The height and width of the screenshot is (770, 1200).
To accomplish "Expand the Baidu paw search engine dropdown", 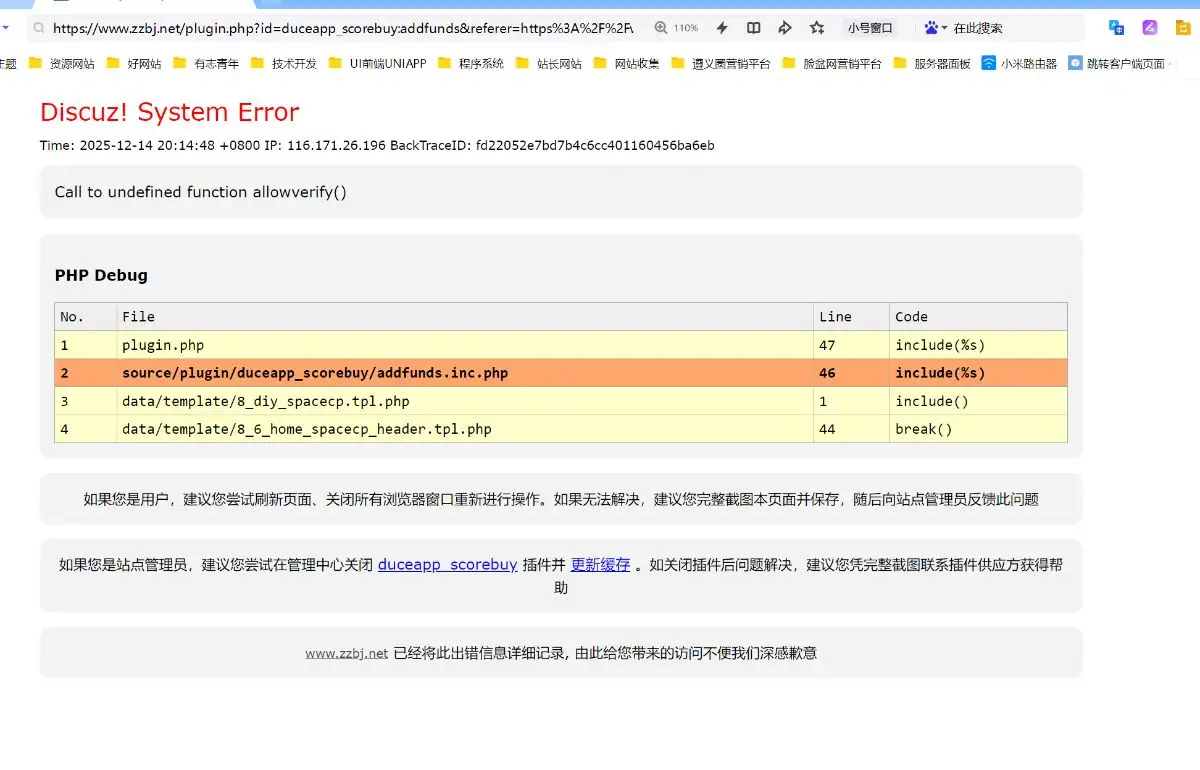I will pyautogui.click(x=935, y=28).
